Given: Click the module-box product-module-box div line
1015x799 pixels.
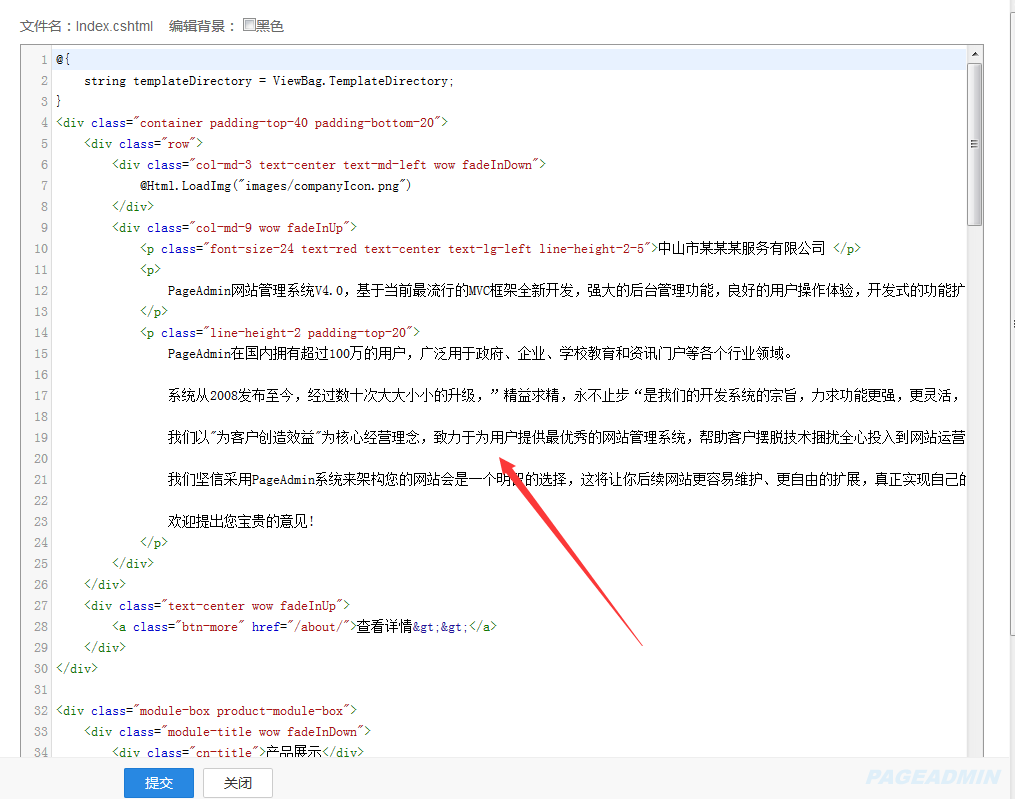Looking at the screenshot, I should tap(206, 710).
